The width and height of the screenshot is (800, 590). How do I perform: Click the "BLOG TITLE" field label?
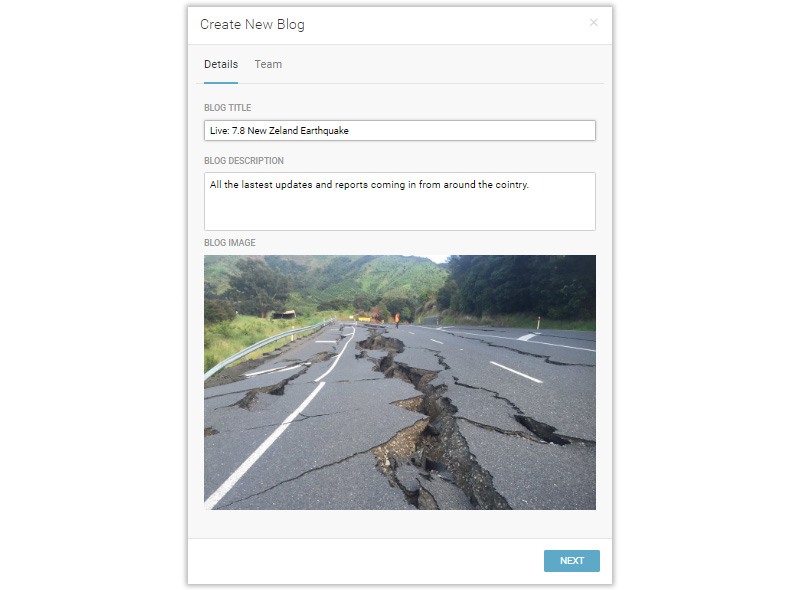[x=228, y=108]
